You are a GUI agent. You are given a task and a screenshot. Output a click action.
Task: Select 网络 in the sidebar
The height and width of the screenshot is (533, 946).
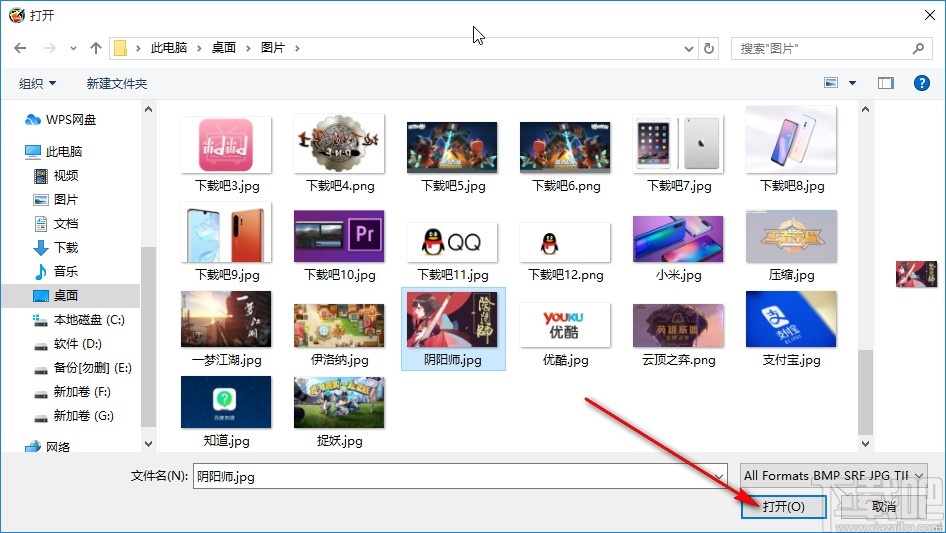pyautogui.click(x=48, y=447)
